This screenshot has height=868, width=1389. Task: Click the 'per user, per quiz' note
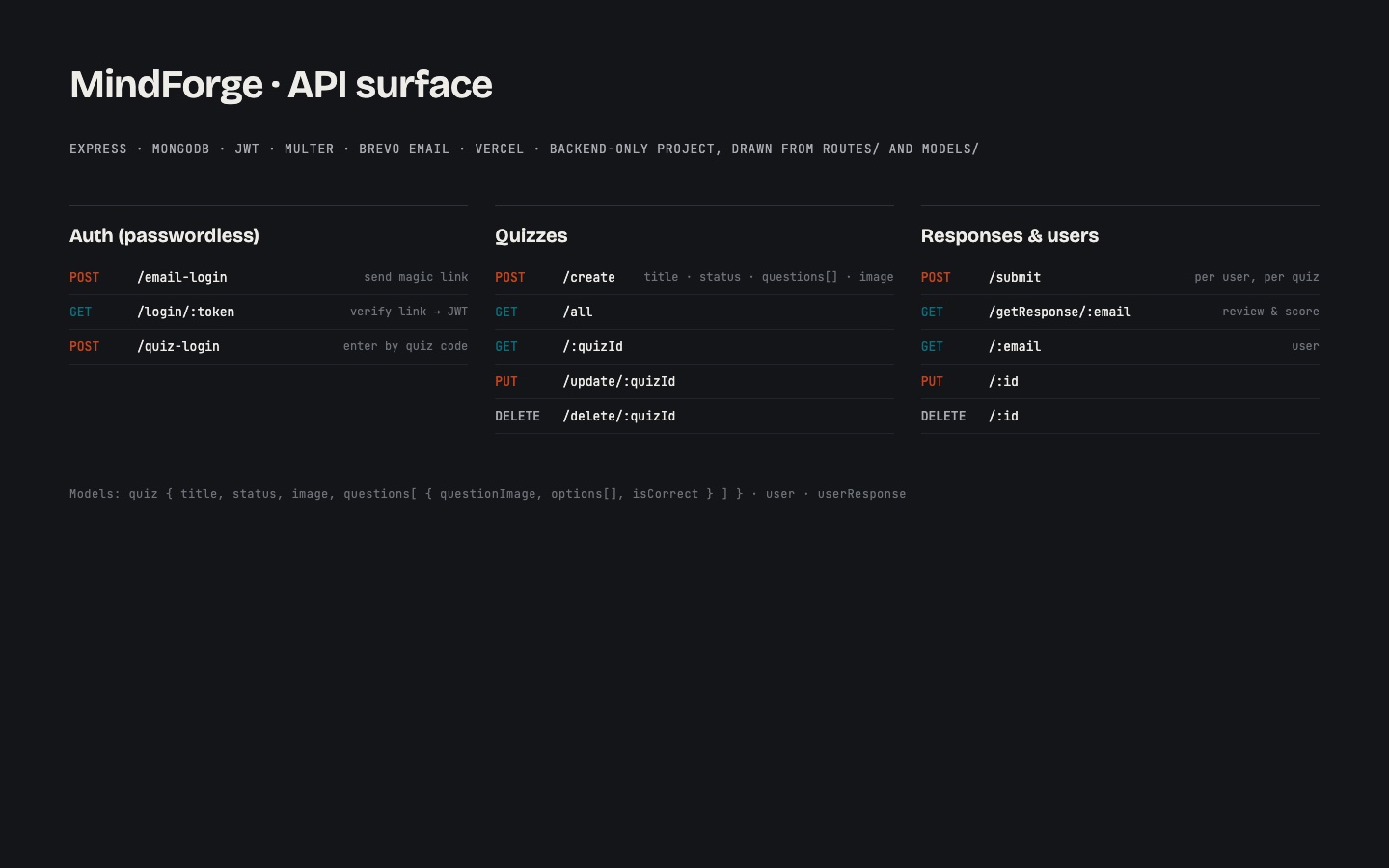pos(1257,277)
